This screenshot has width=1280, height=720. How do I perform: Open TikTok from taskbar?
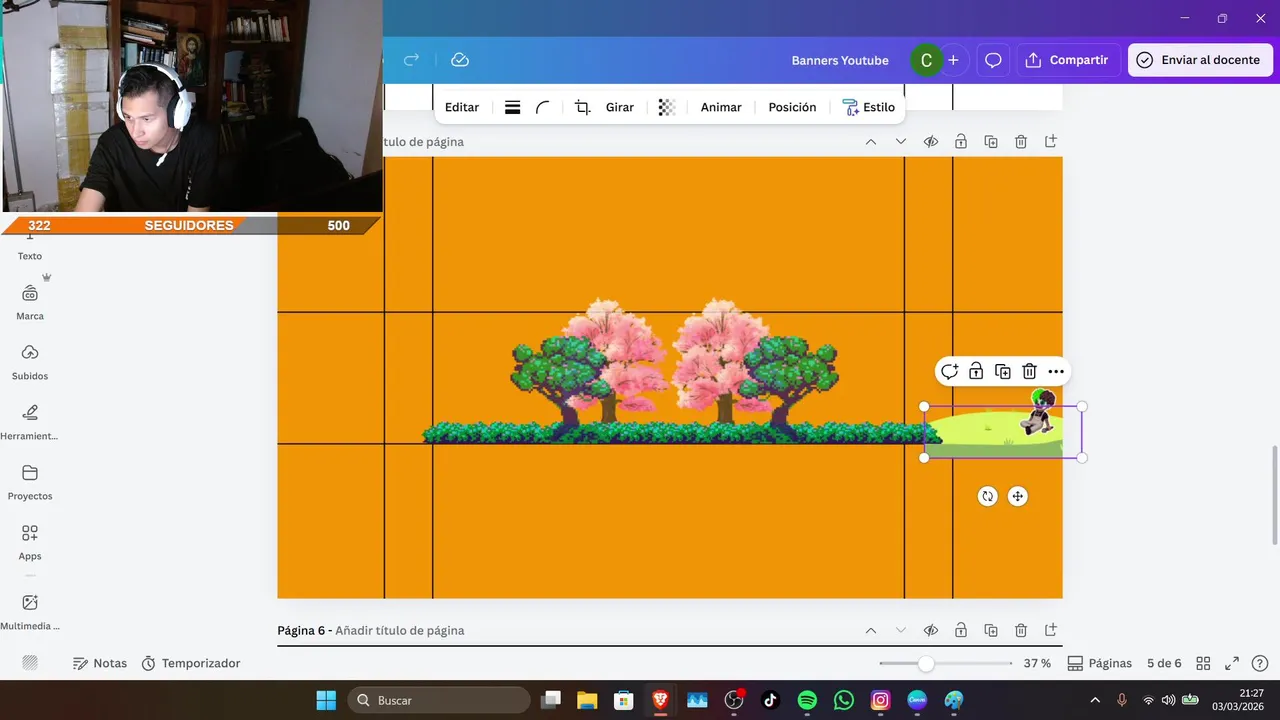(770, 700)
